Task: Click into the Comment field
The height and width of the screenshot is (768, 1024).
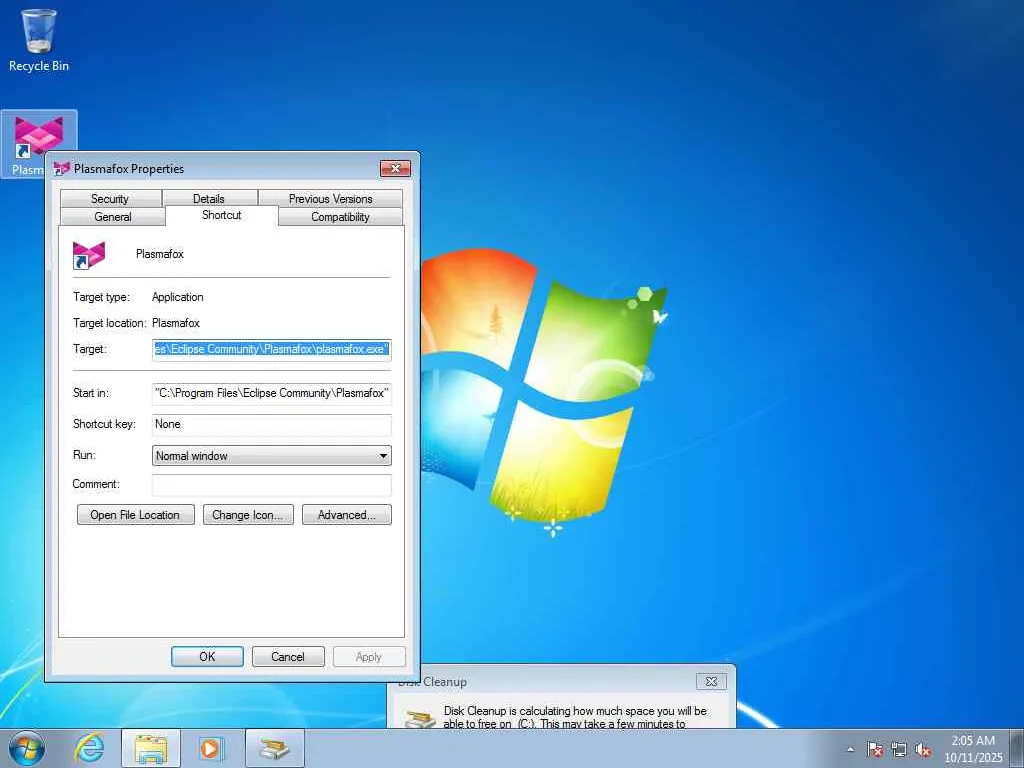Action: coord(272,485)
